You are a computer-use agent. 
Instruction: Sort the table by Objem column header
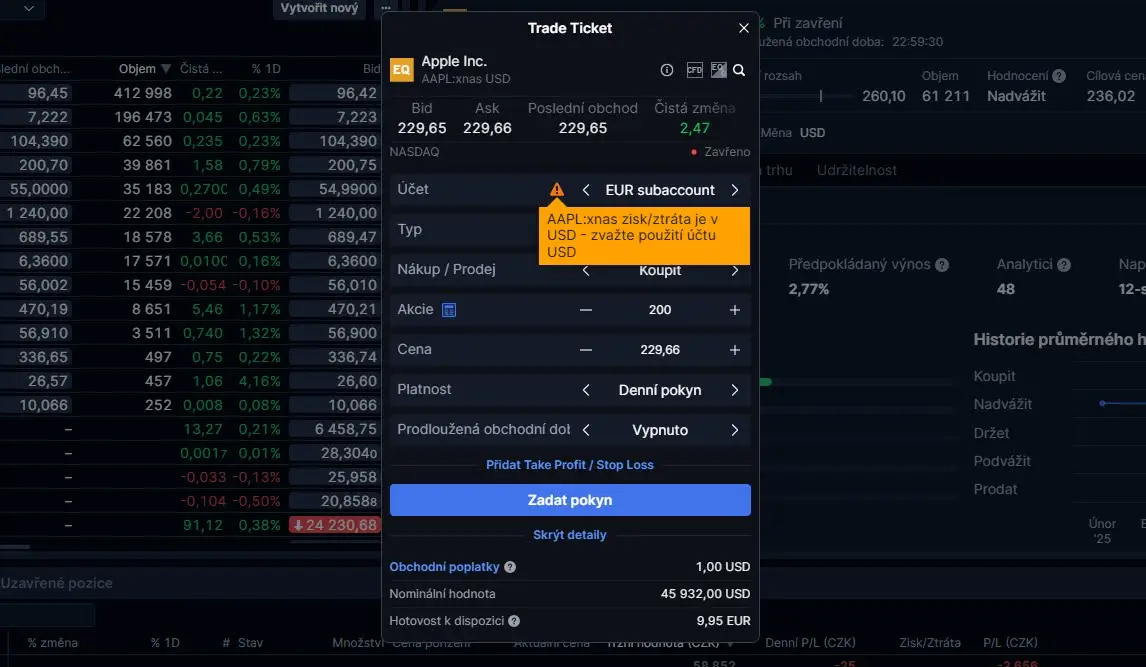[137, 69]
